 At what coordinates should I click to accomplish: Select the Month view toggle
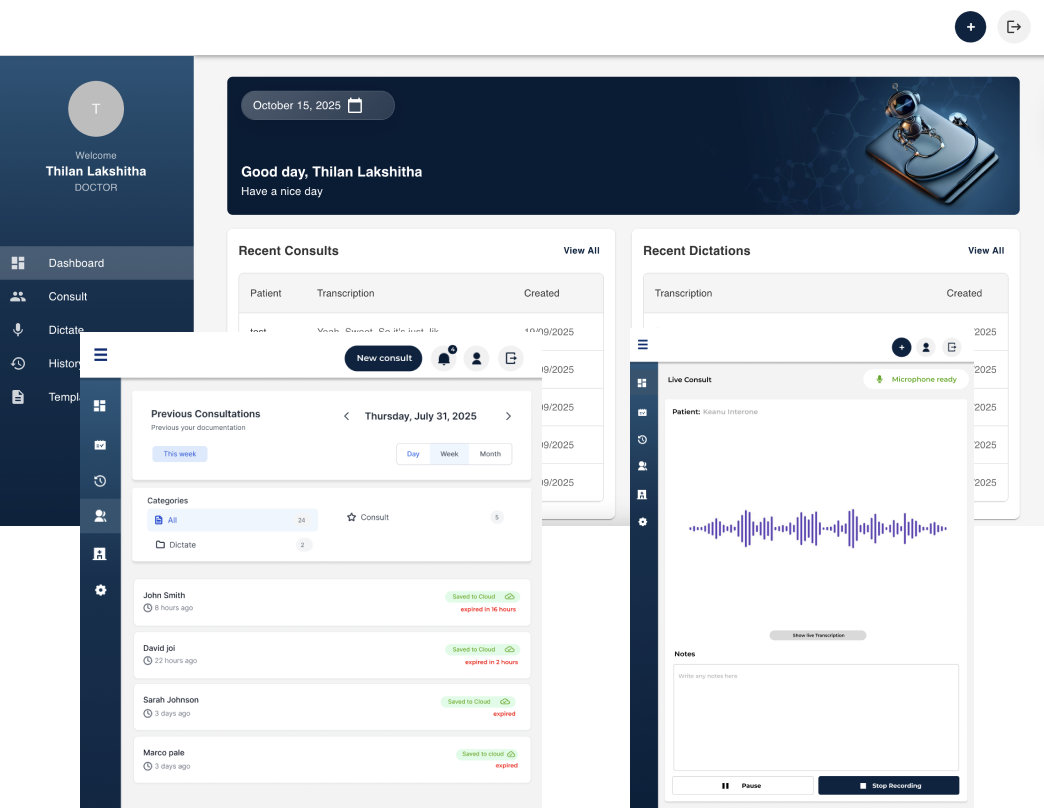pos(489,453)
